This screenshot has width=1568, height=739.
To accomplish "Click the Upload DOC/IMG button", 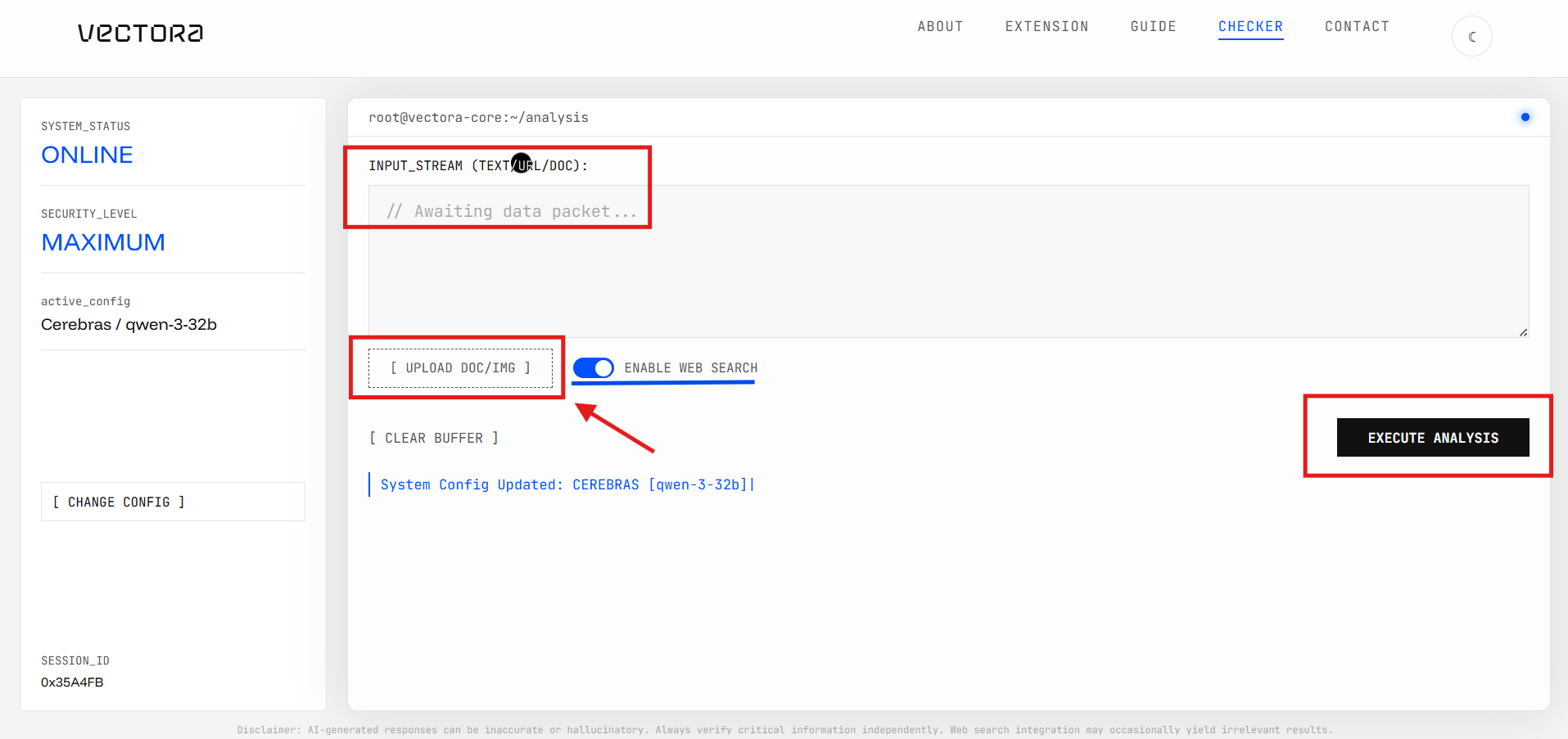I will pyautogui.click(x=460, y=368).
